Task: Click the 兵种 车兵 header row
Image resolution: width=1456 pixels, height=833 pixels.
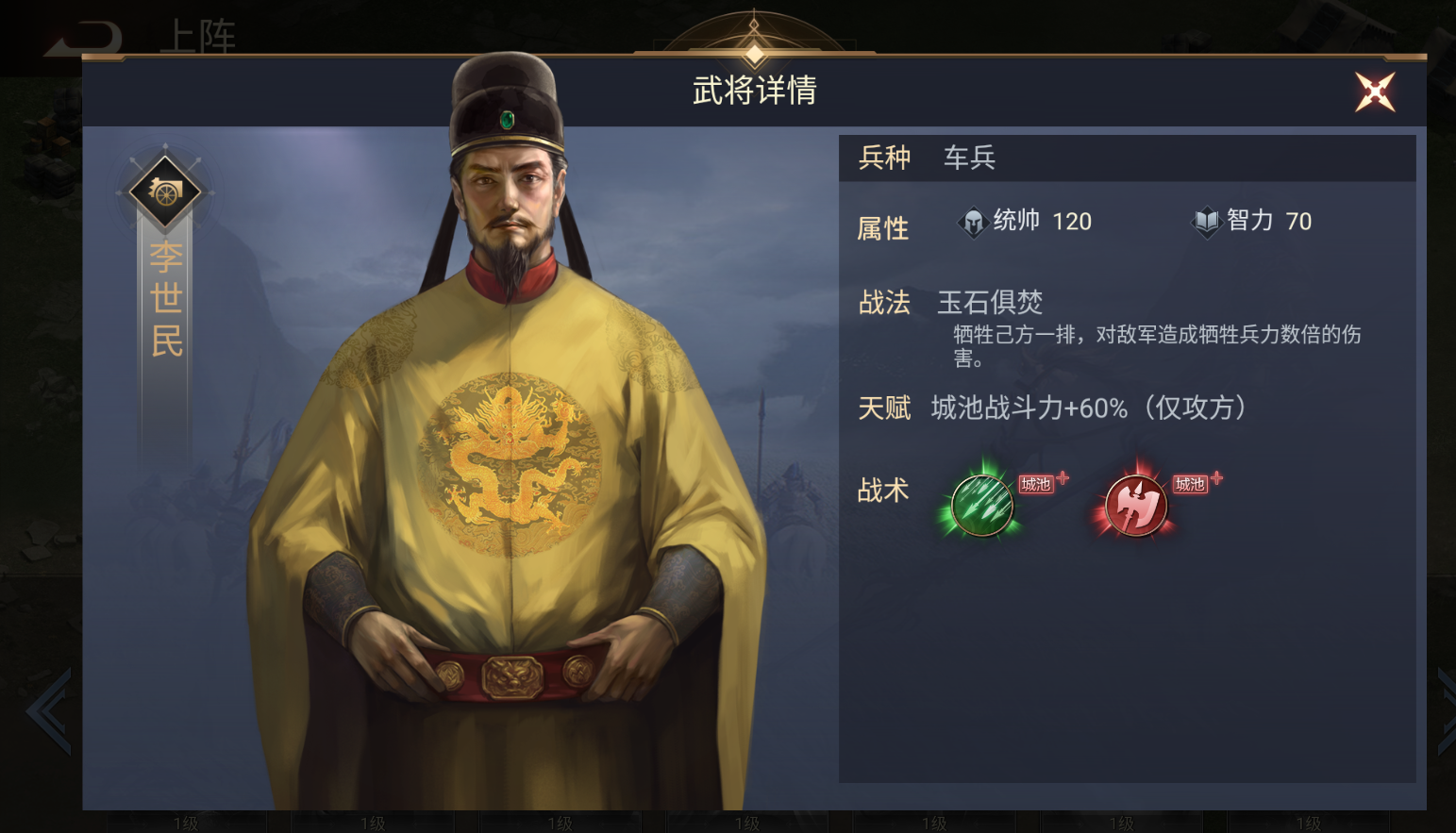Action: coord(1128,158)
